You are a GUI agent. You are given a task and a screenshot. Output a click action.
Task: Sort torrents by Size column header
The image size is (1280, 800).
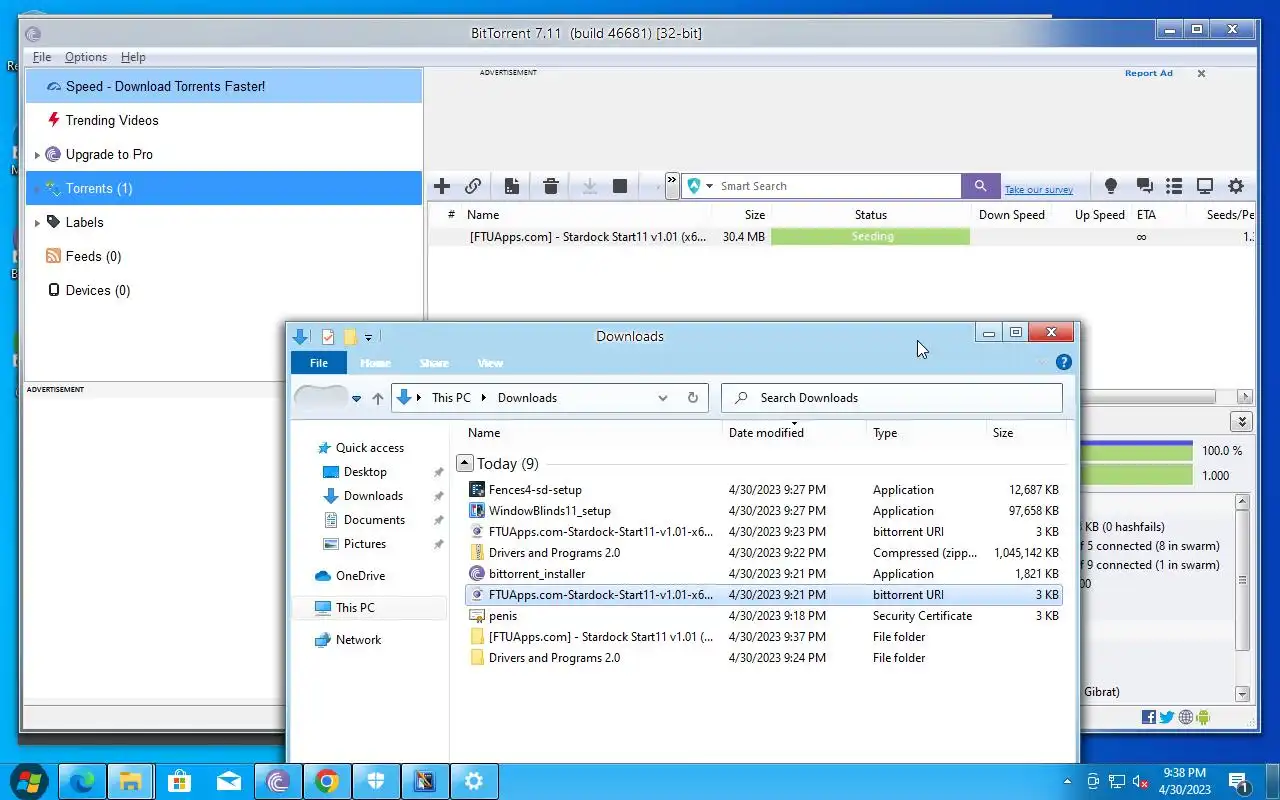point(755,215)
